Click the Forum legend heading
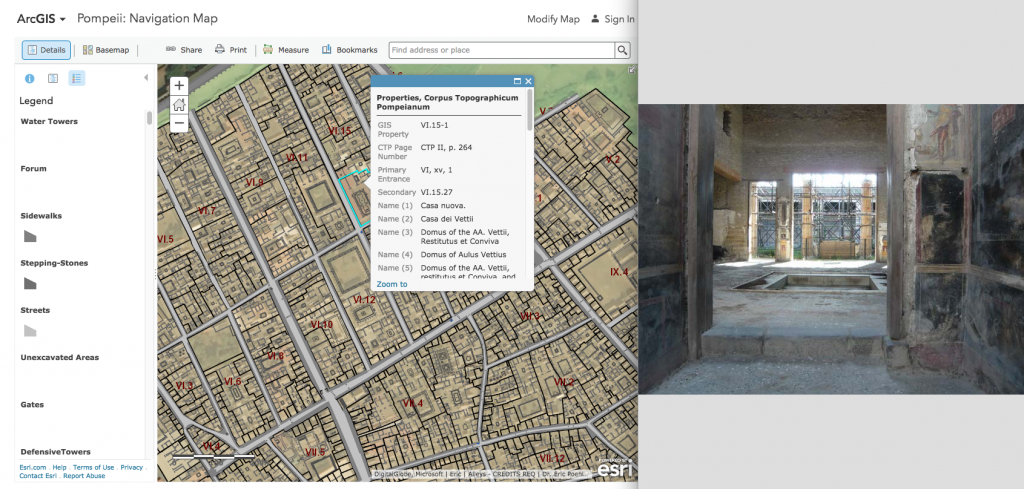The image size is (1024, 489). pyautogui.click(x=33, y=168)
